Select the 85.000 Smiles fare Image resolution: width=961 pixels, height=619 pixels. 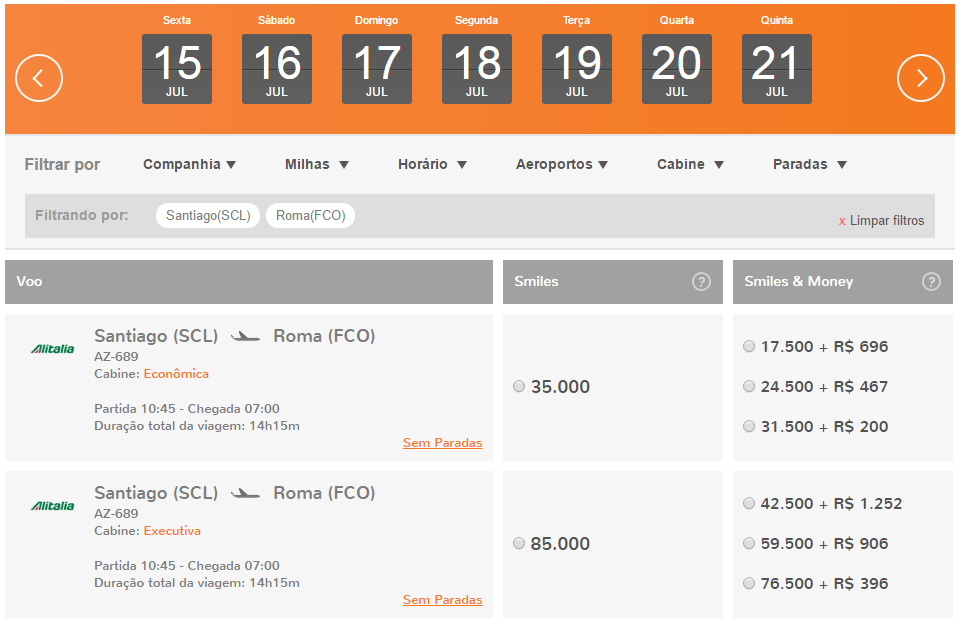[x=519, y=543]
